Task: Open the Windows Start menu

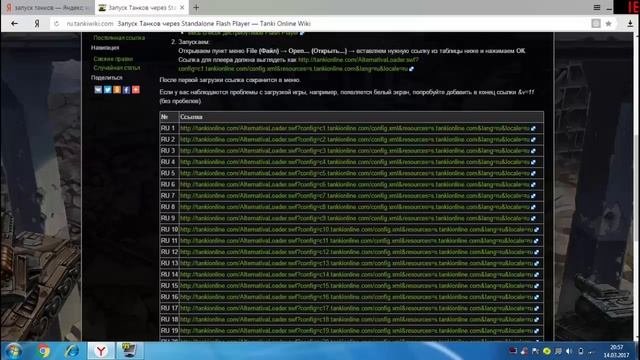Action: pyautogui.click(x=13, y=351)
